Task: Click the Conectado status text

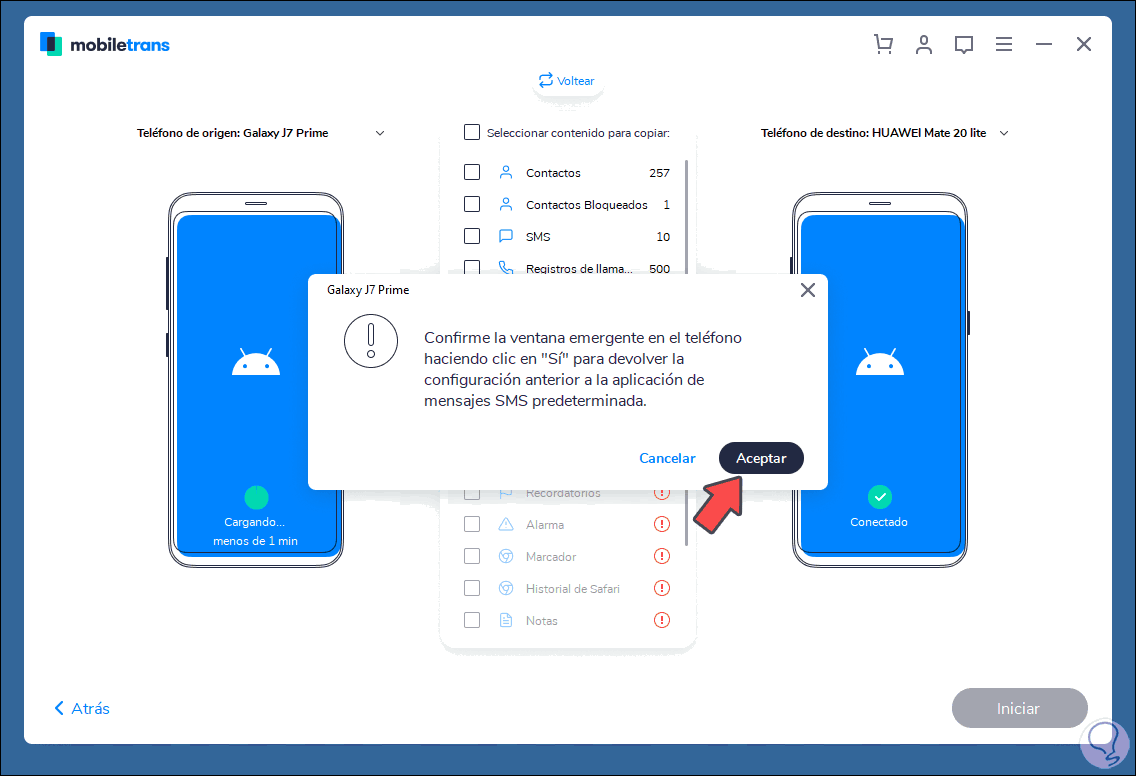Action: pos(879,522)
